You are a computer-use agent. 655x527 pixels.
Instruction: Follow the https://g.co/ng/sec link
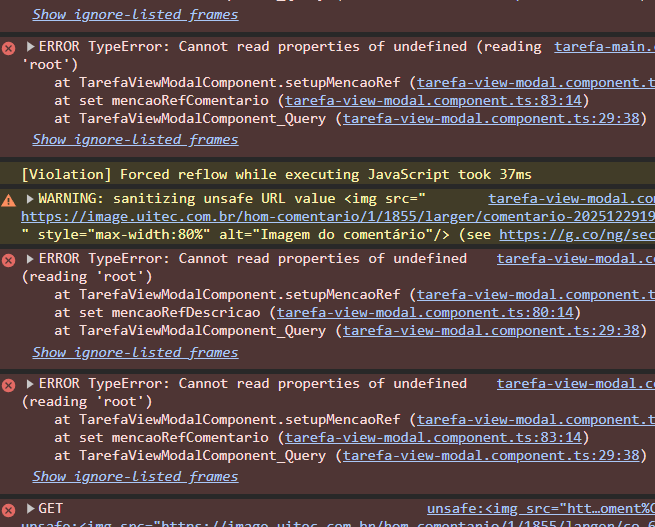576,235
